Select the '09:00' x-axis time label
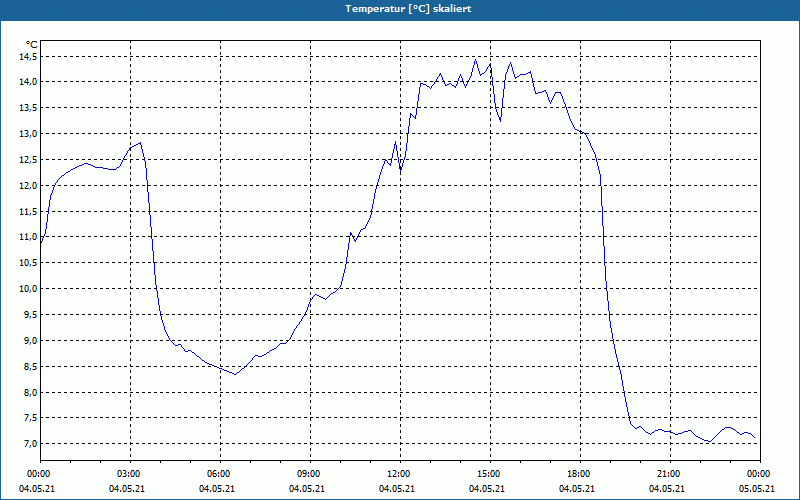800x500 pixels. pyautogui.click(x=309, y=474)
